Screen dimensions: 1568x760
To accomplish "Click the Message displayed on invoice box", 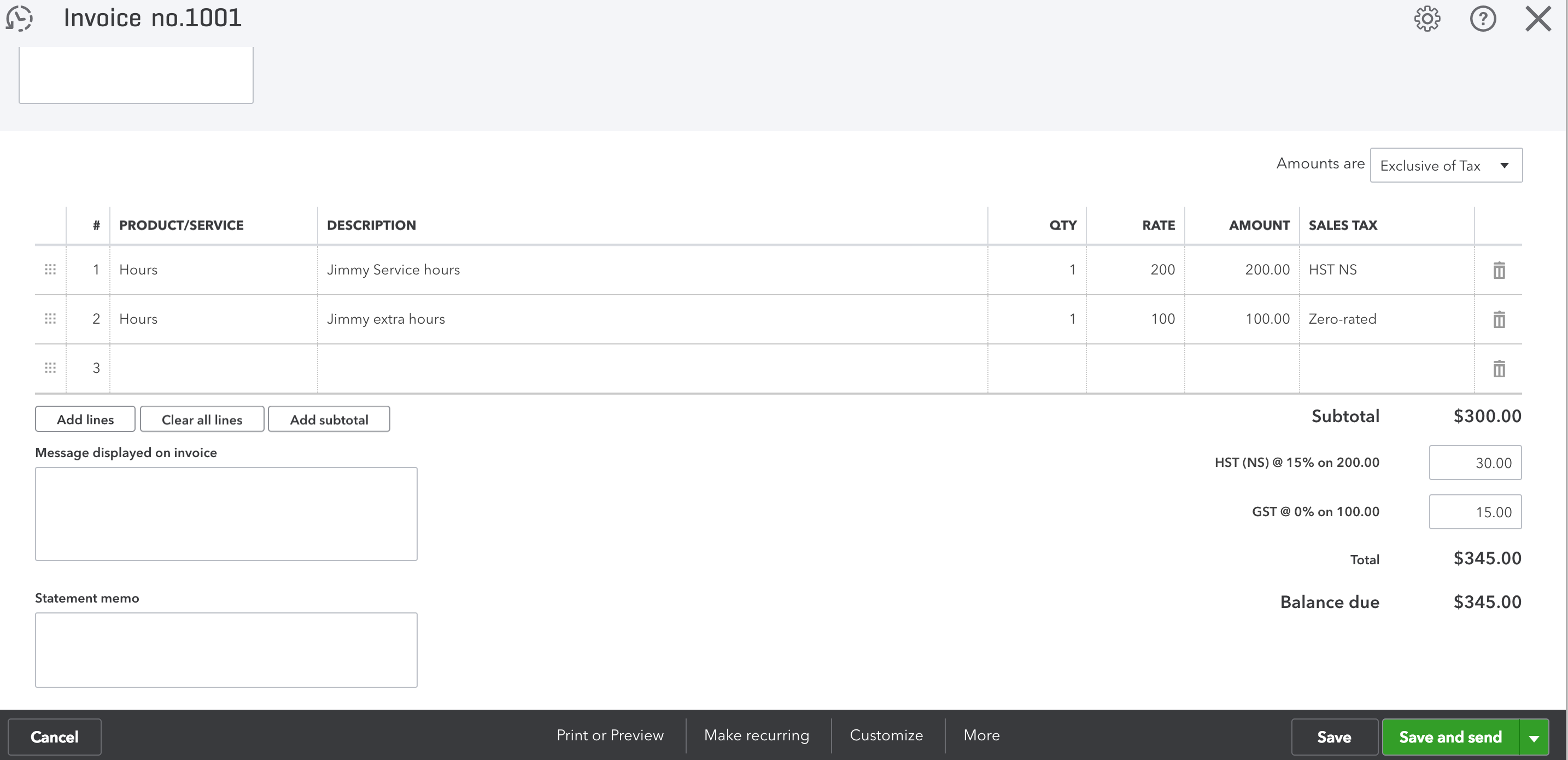I will tap(226, 513).
